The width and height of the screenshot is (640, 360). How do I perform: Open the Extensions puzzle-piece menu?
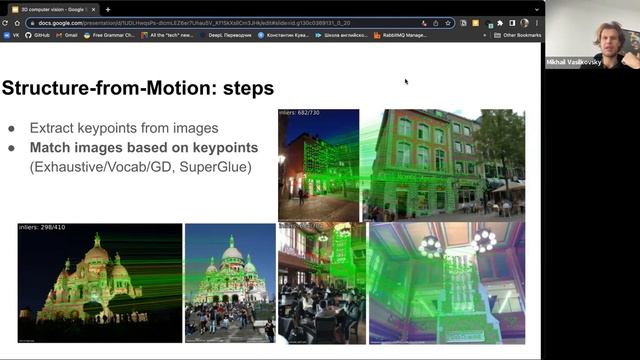click(x=500, y=23)
